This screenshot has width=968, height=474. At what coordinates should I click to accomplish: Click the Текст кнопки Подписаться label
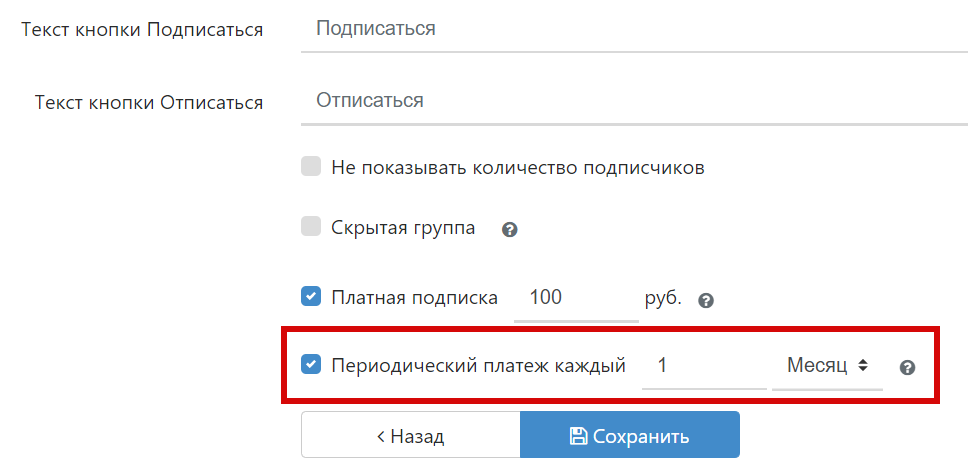pyautogui.click(x=142, y=30)
